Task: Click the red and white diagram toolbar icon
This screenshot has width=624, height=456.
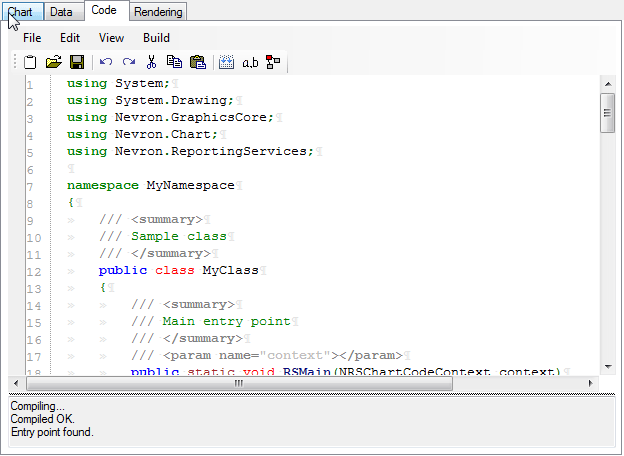Action: (274, 62)
